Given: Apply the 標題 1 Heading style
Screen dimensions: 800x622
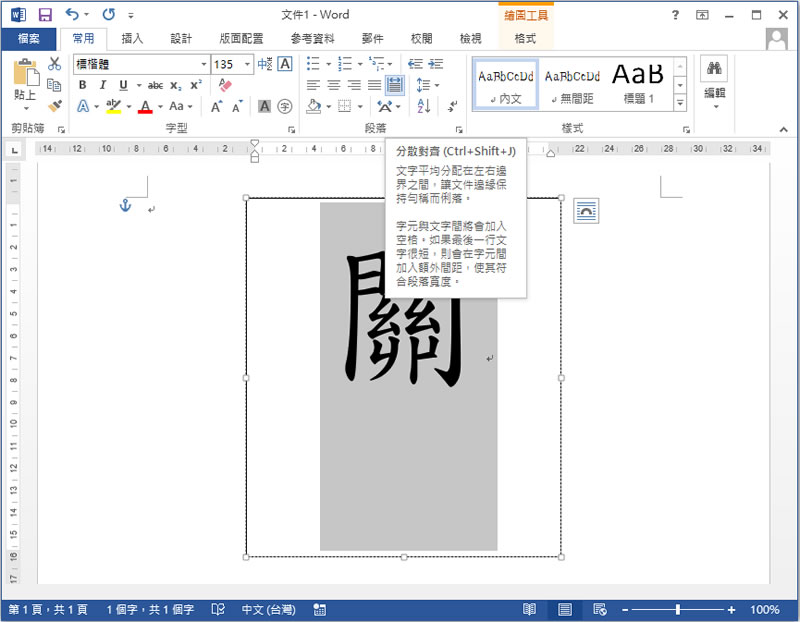Looking at the screenshot, I should click(x=638, y=85).
